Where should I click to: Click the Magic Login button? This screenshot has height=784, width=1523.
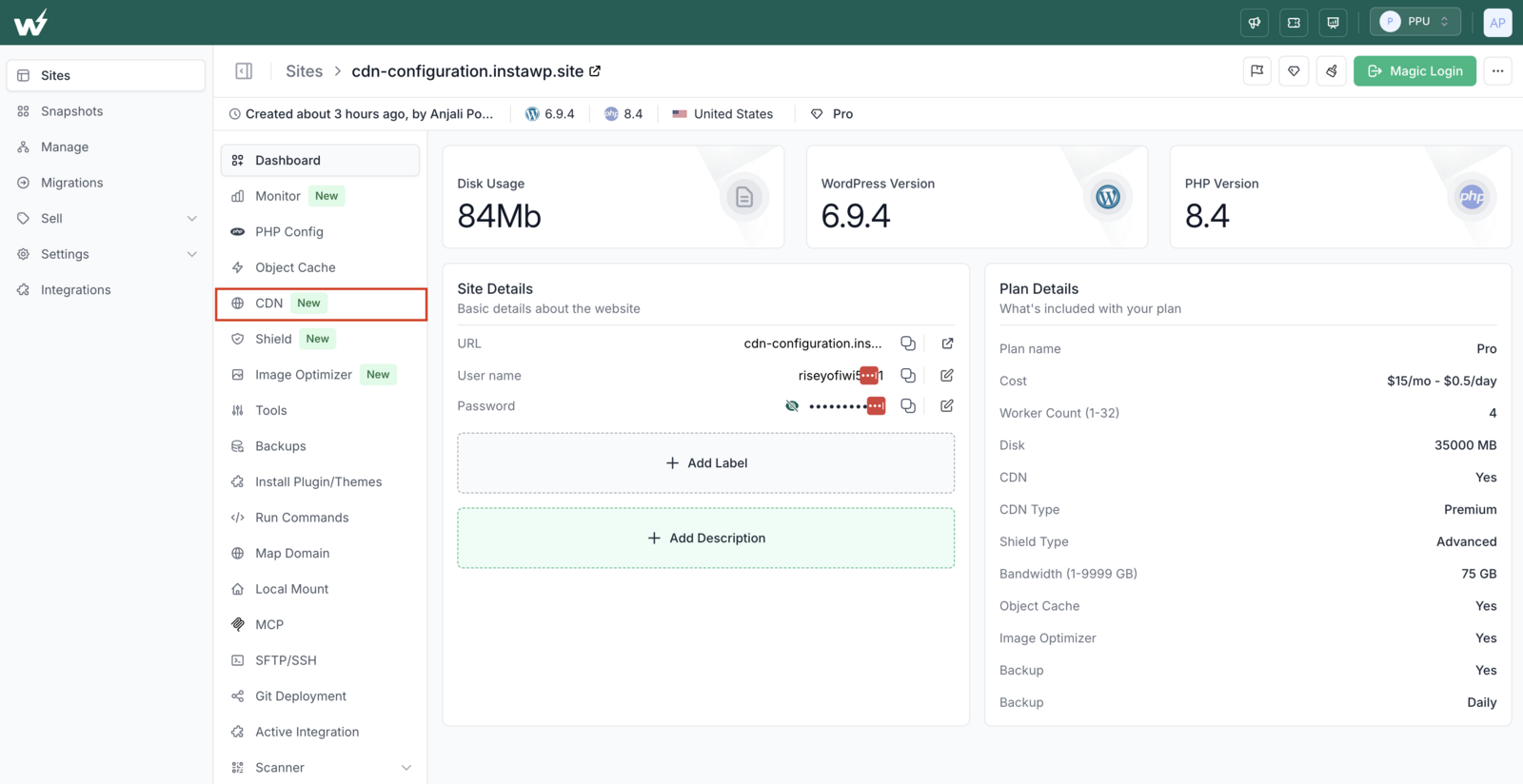(x=1414, y=71)
